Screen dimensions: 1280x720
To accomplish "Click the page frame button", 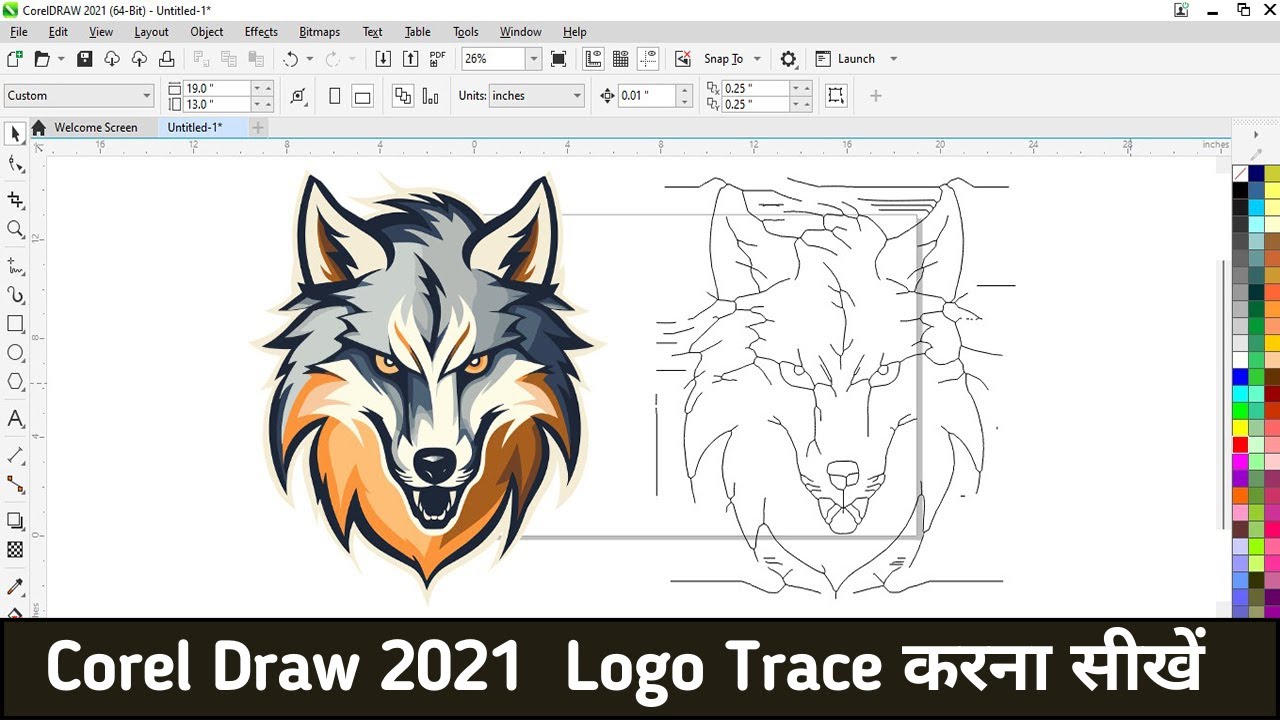I will tap(836, 96).
